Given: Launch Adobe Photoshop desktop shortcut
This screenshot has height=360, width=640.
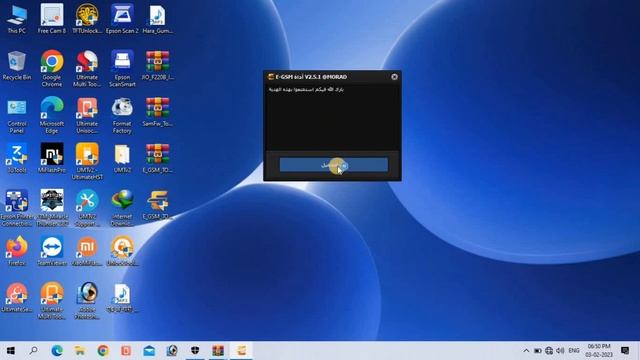Looking at the screenshot, I should (87, 301).
